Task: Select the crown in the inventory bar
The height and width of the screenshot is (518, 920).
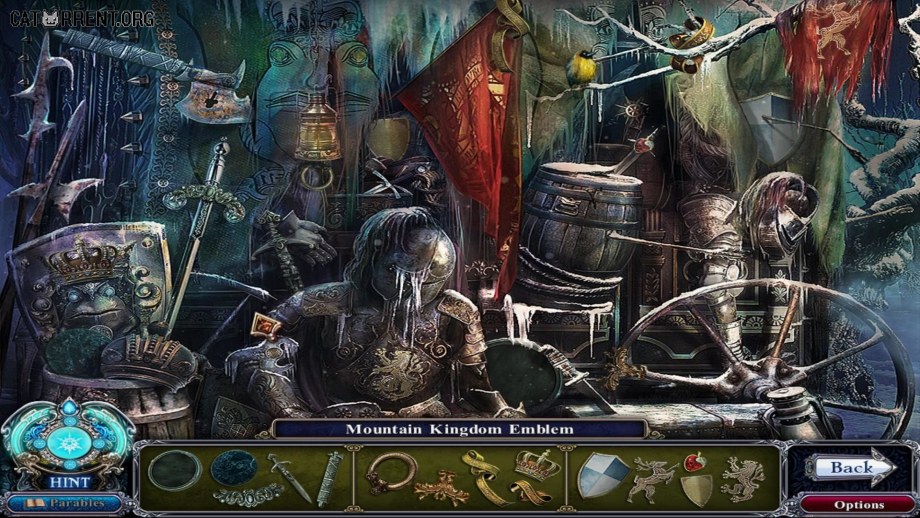Action: (537, 465)
